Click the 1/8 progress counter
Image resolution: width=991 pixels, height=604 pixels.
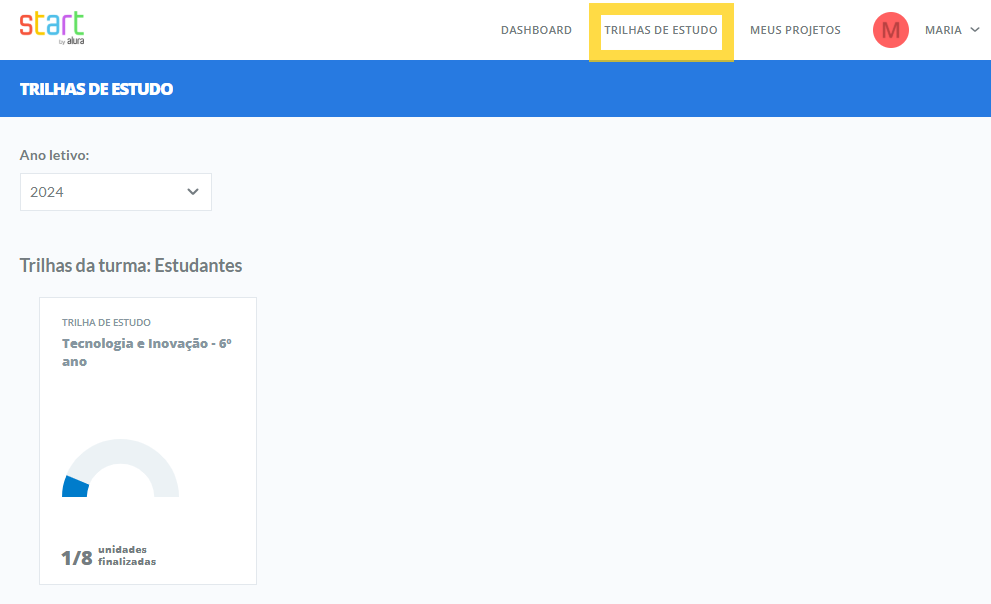click(x=76, y=558)
